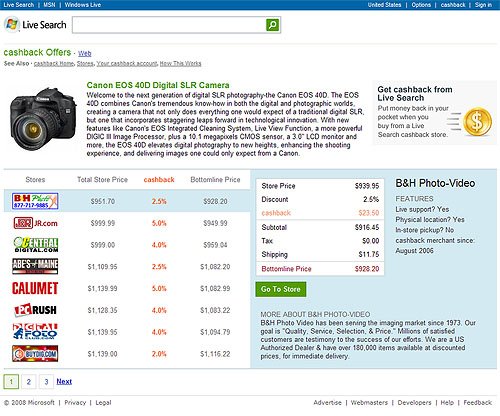This screenshot has width=500, height=416.
Task: Click the $939.95 Store Price value
Action: tap(367, 186)
